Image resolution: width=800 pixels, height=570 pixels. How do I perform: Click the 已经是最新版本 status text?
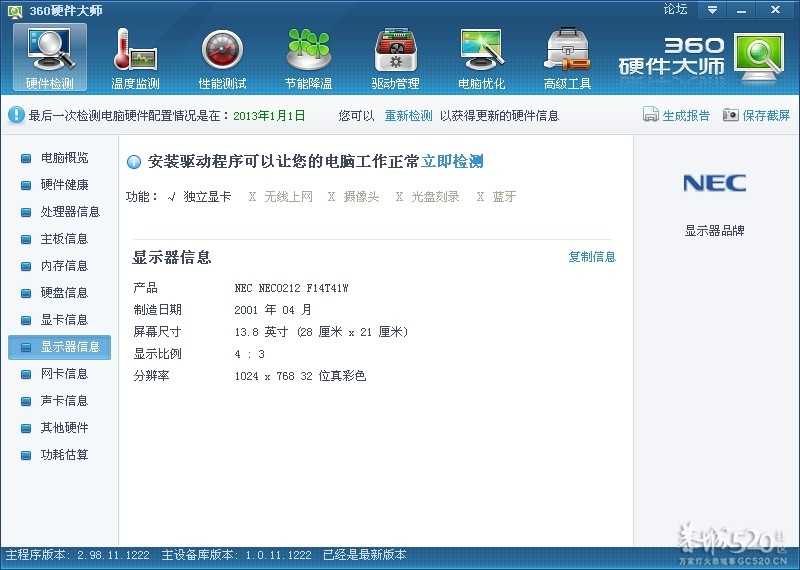[365, 555]
